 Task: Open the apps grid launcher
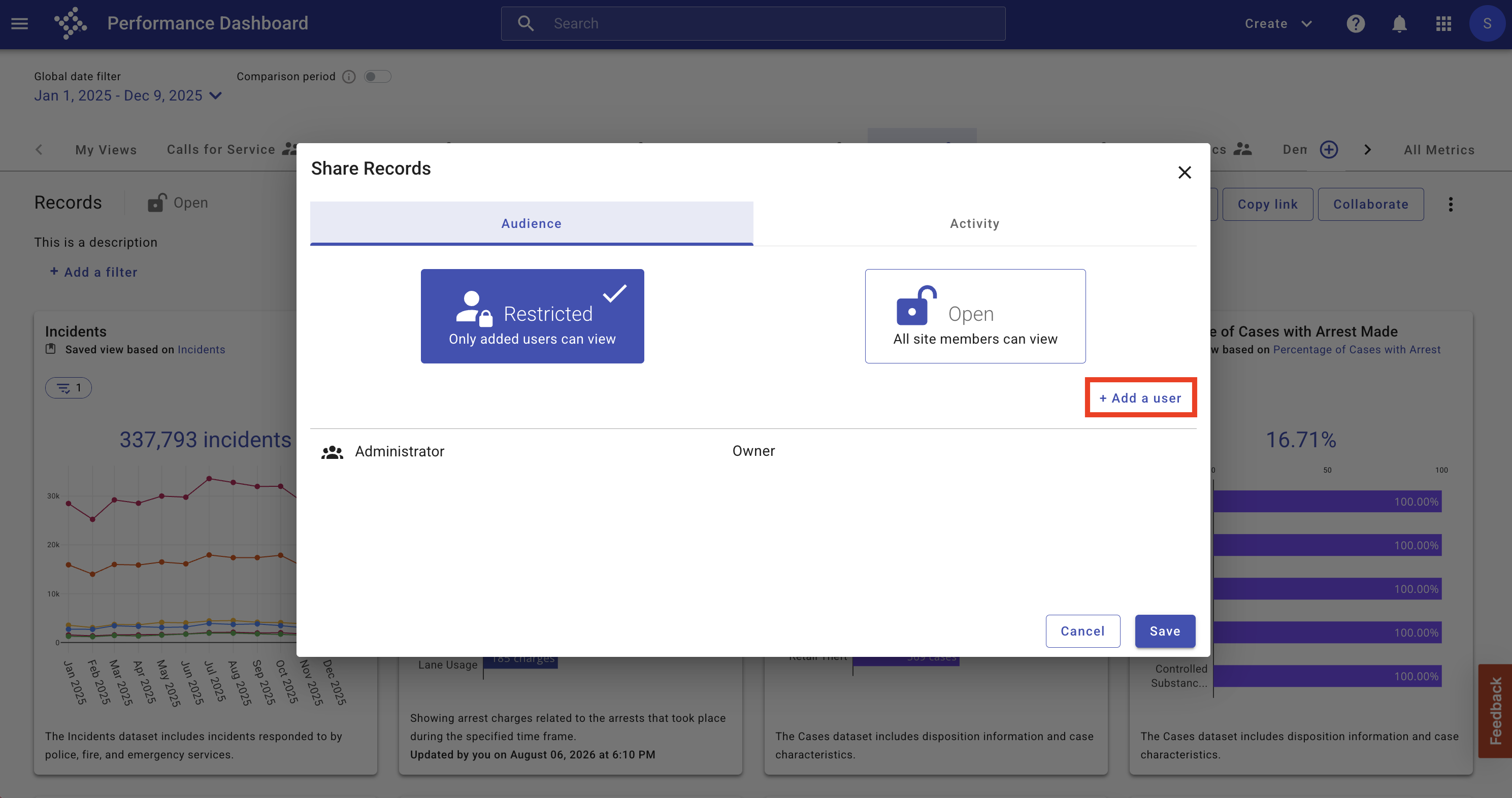pos(1443,23)
